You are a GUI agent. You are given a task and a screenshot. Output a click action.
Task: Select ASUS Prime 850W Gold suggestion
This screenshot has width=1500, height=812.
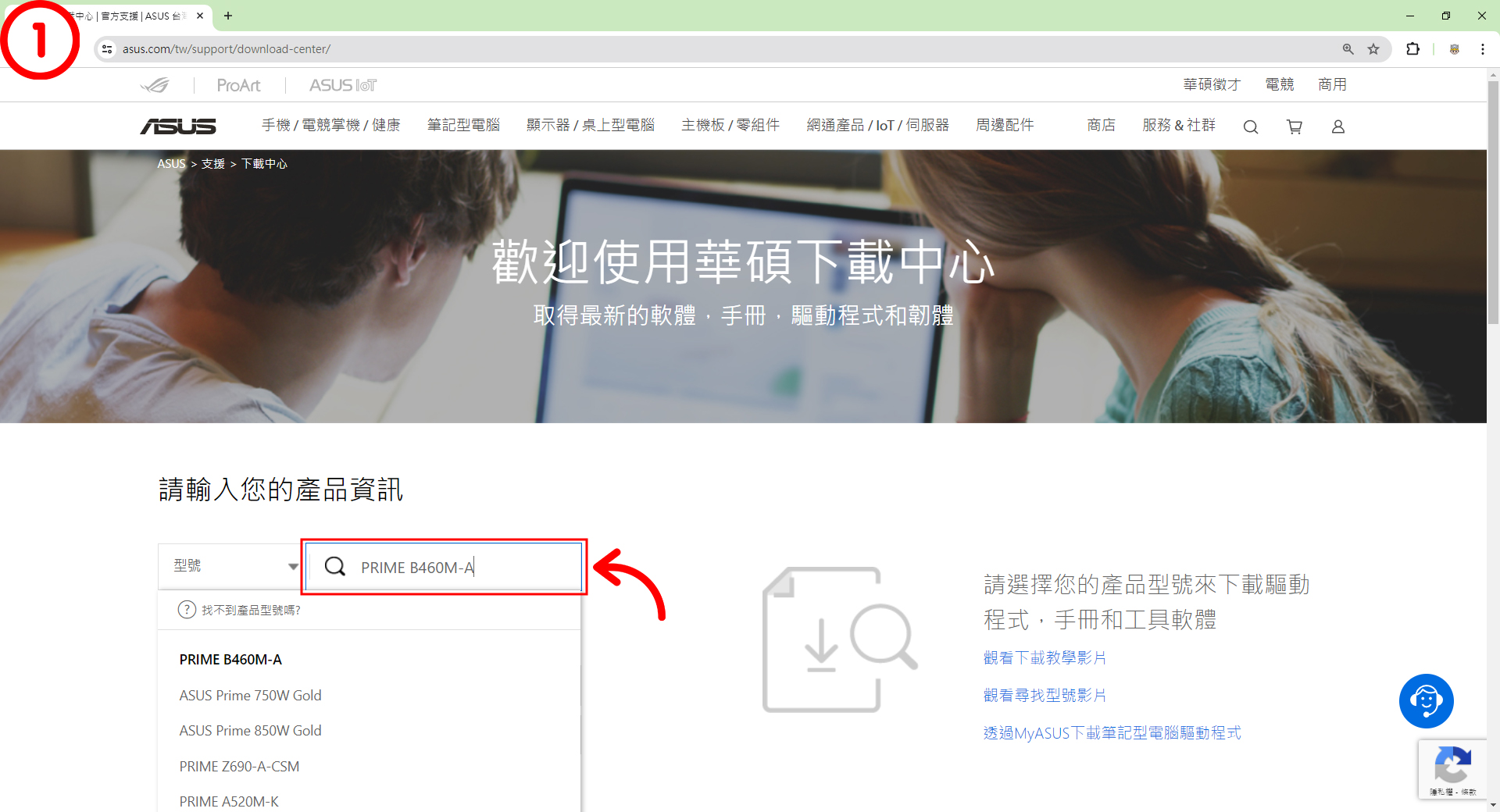click(x=250, y=731)
